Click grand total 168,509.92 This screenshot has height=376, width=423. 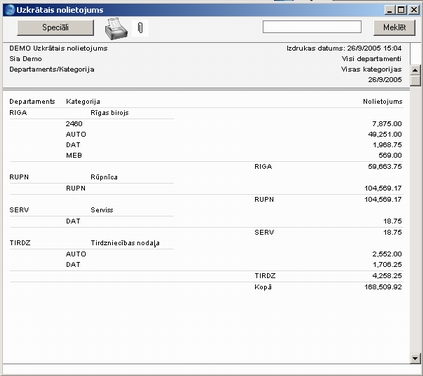pyautogui.click(x=383, y=287)
